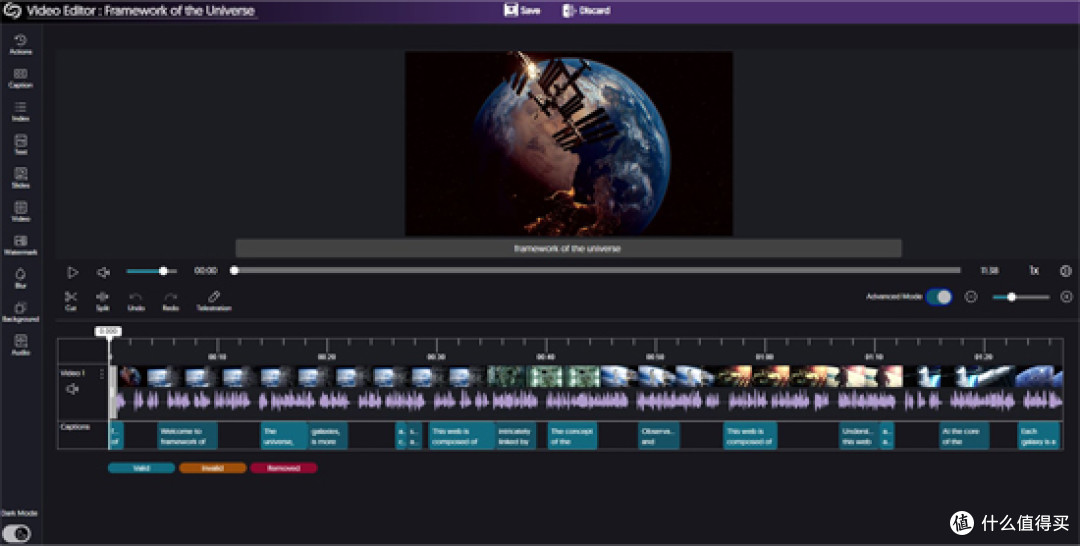Click the Split tool
This screenshot has height=546, width=1080.
pos(103,302)
